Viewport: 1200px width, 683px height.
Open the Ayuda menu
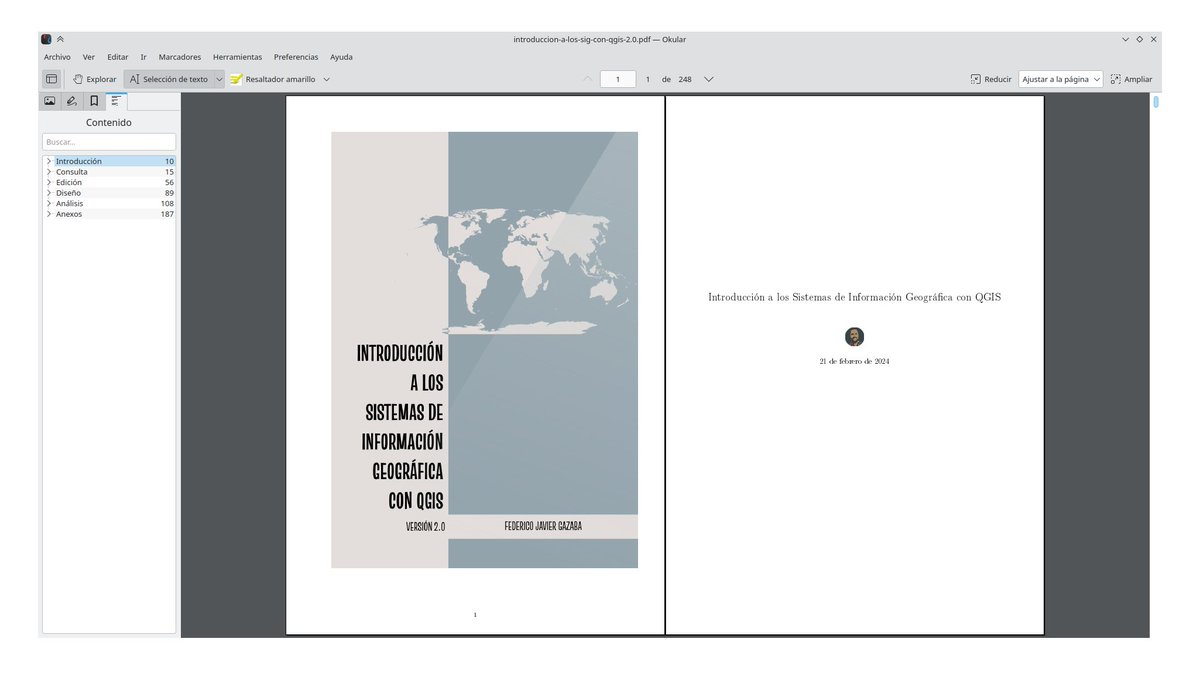(341, 57)
